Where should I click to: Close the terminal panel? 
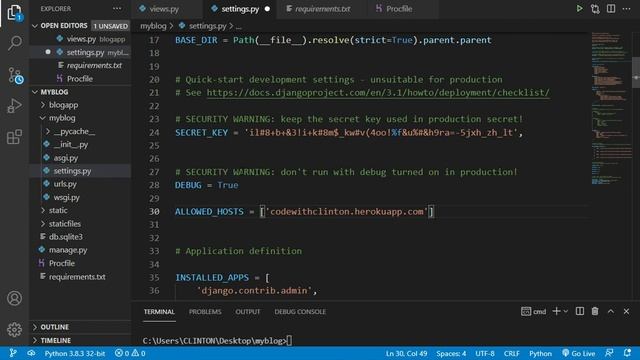627,311
